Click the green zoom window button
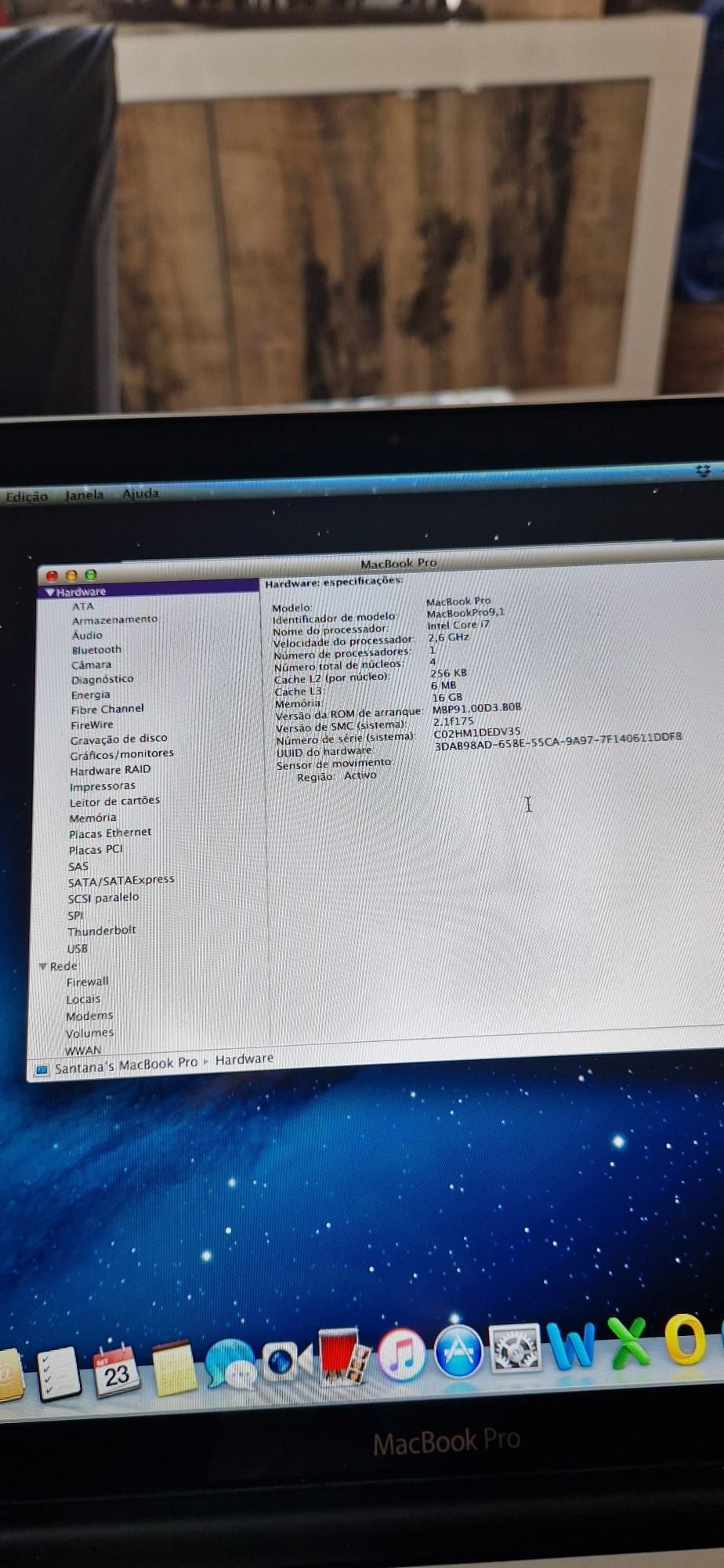 point(90,575)
